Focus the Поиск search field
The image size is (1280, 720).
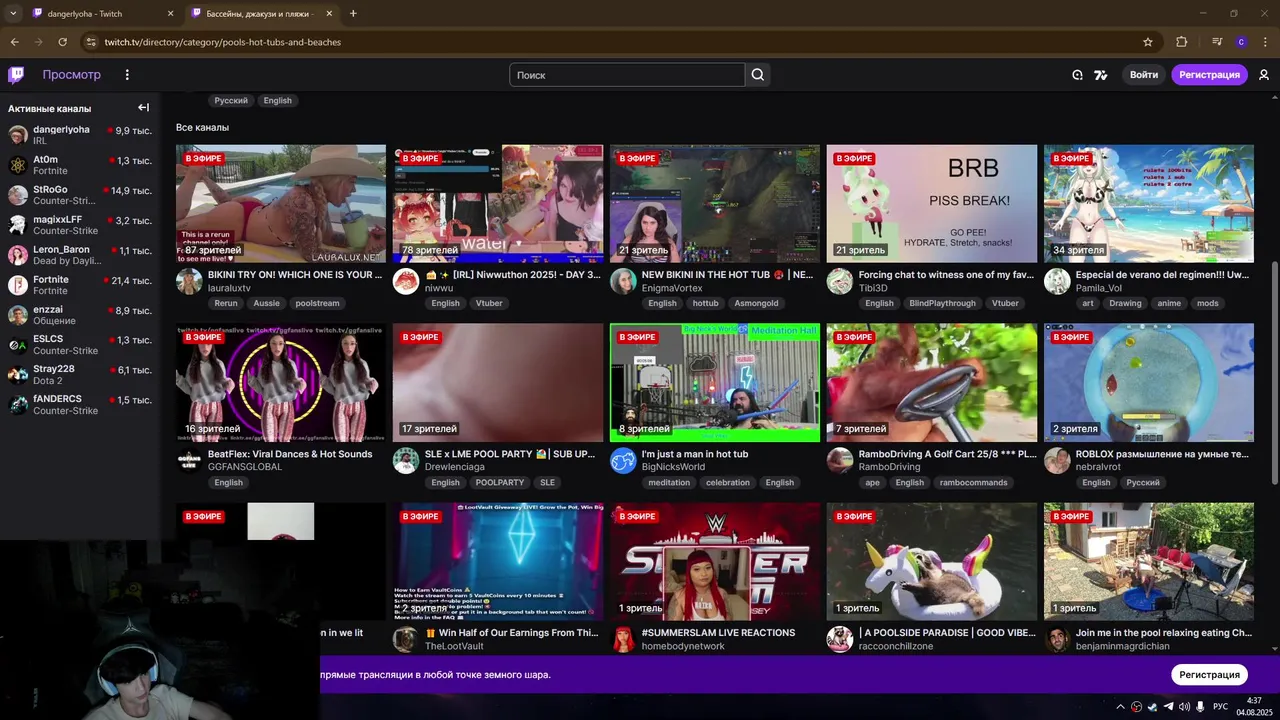click(x=627, y=75)
